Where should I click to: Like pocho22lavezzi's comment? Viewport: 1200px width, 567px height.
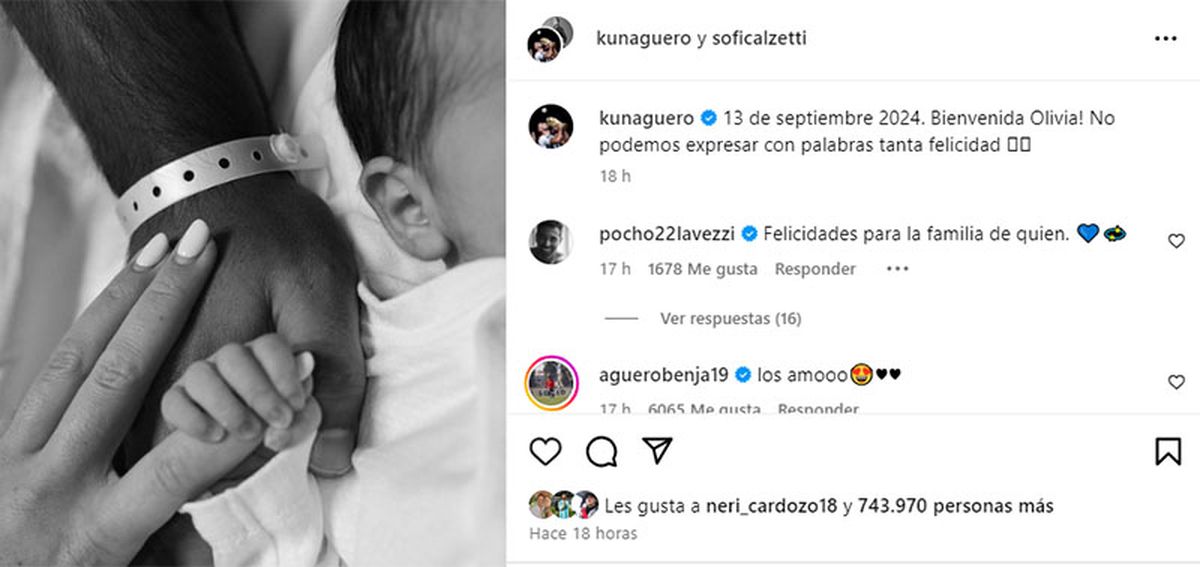click(1176, 241)
